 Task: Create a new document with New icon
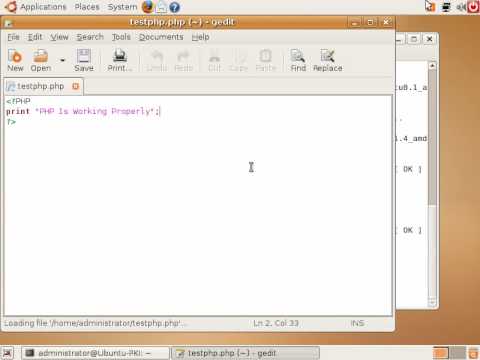(15, 60)
